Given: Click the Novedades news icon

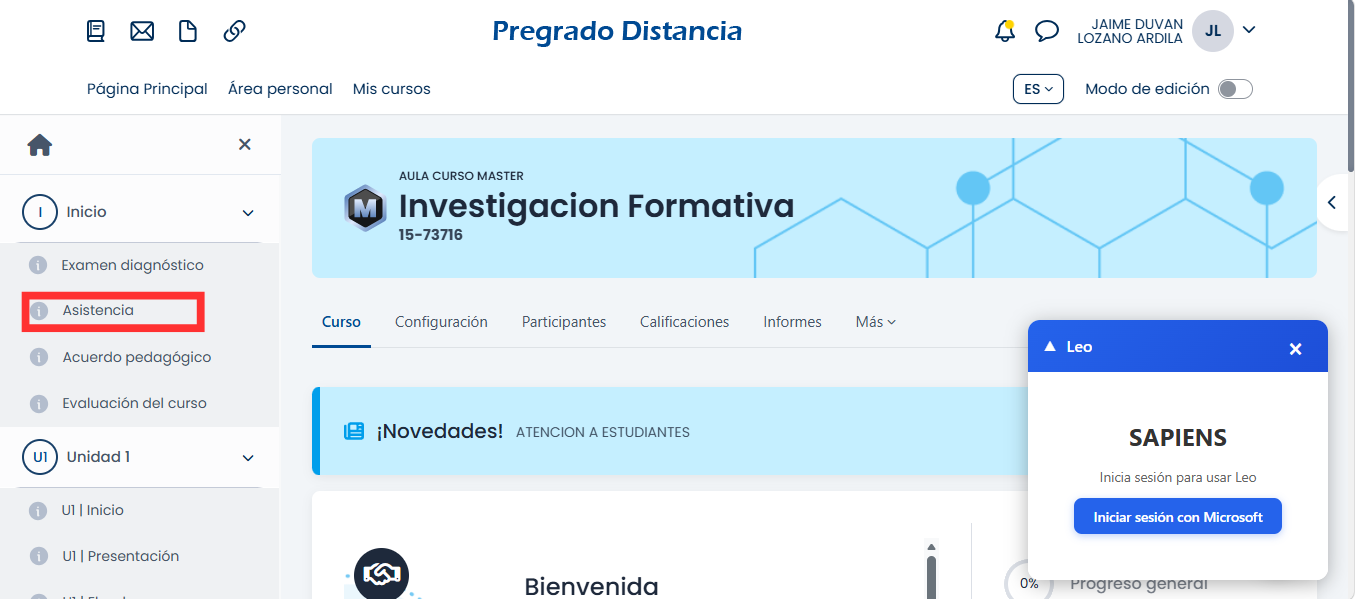Looking at the screenshot, I should (354, 432).
